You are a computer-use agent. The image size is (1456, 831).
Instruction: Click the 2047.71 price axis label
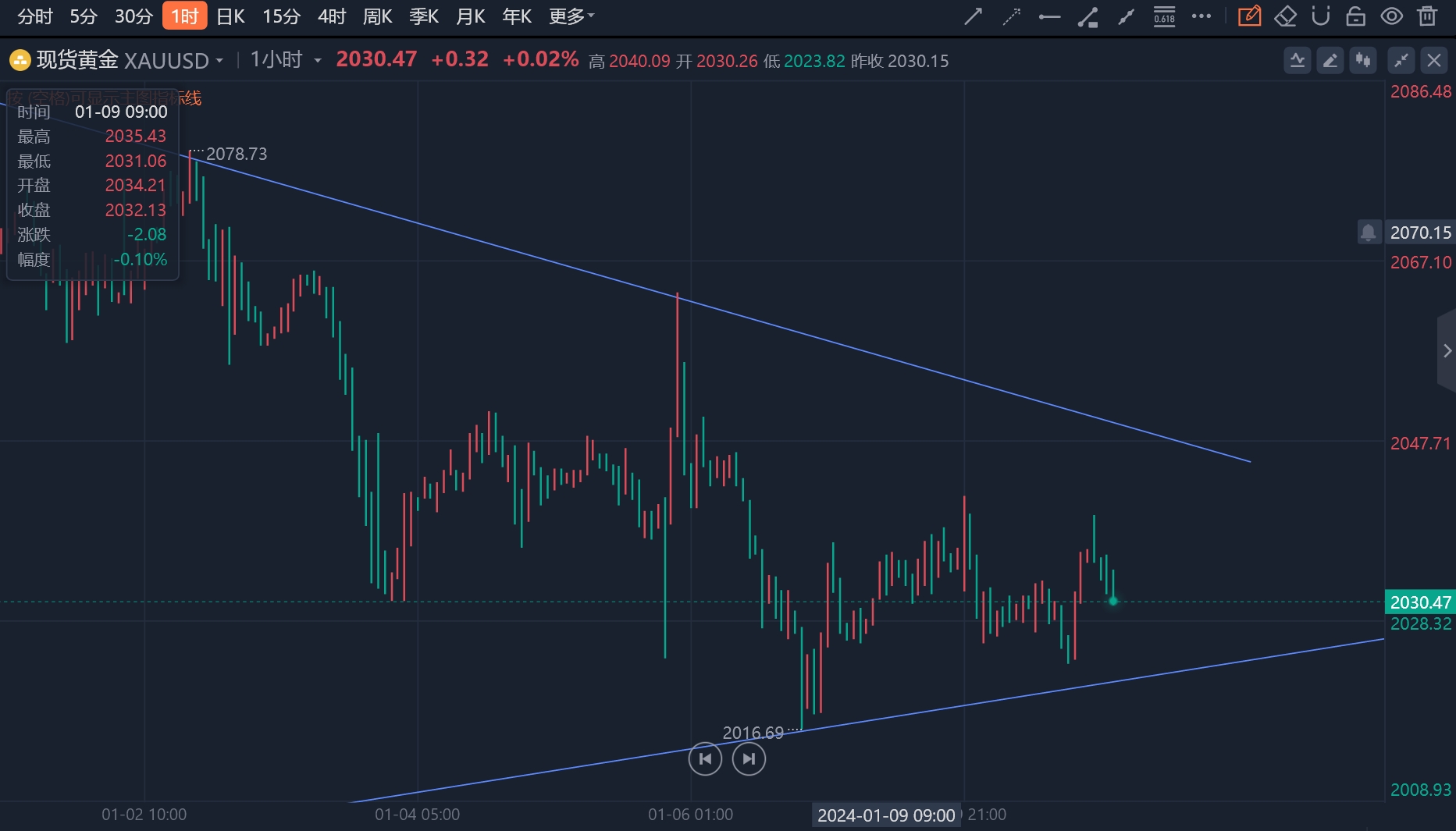[1421, 443]
